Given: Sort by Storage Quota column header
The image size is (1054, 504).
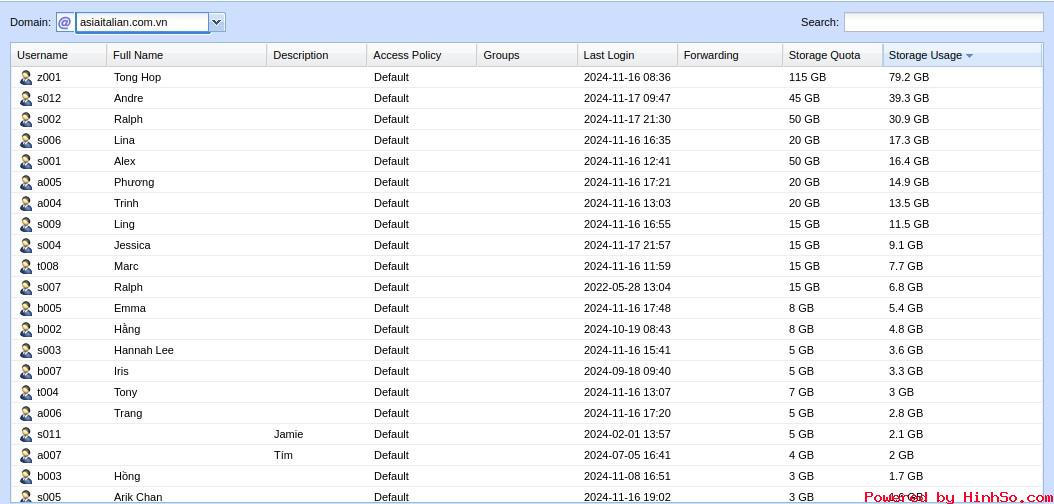Looking at the screenshot, I should coord(833,55).
